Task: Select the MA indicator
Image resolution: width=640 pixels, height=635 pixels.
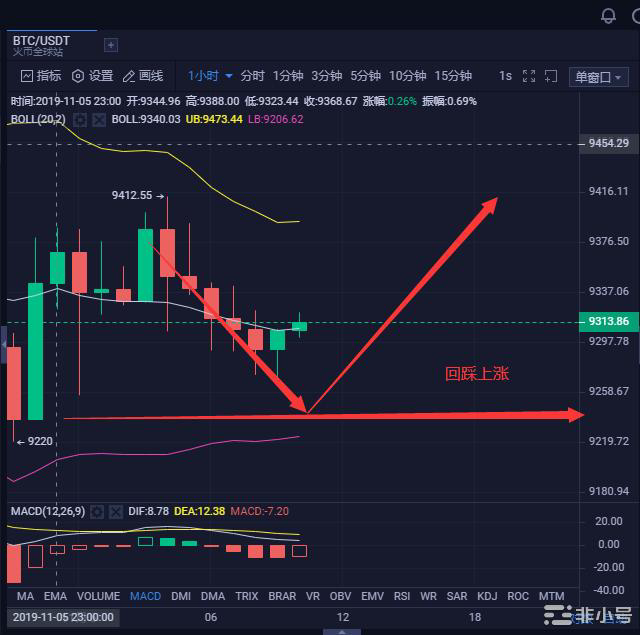Action: [25, 596]
